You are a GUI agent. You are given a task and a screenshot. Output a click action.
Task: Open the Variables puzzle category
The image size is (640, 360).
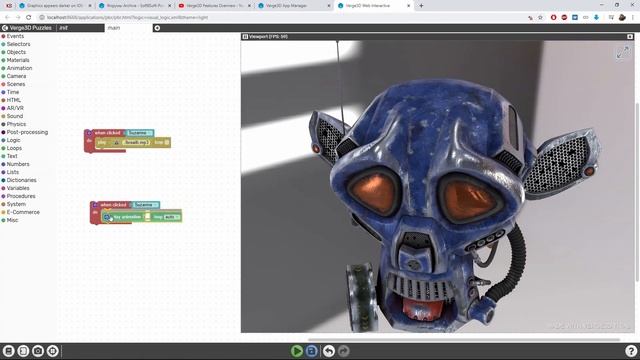coord(18,188)
